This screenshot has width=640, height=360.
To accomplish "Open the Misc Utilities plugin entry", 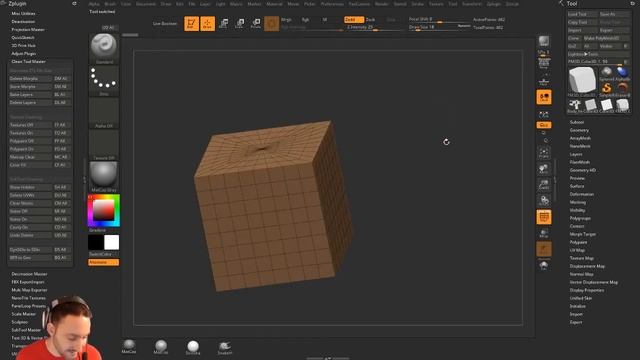I will point(23,13).
